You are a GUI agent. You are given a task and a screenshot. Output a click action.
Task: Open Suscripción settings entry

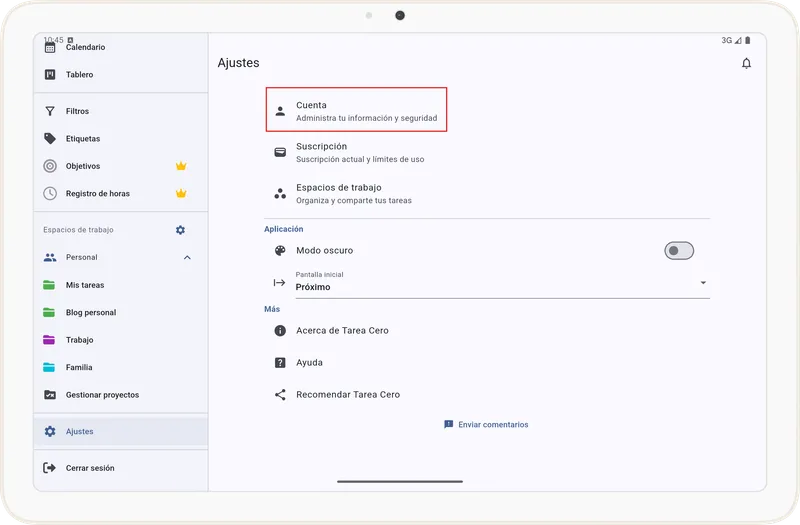(x=360, y=152)
